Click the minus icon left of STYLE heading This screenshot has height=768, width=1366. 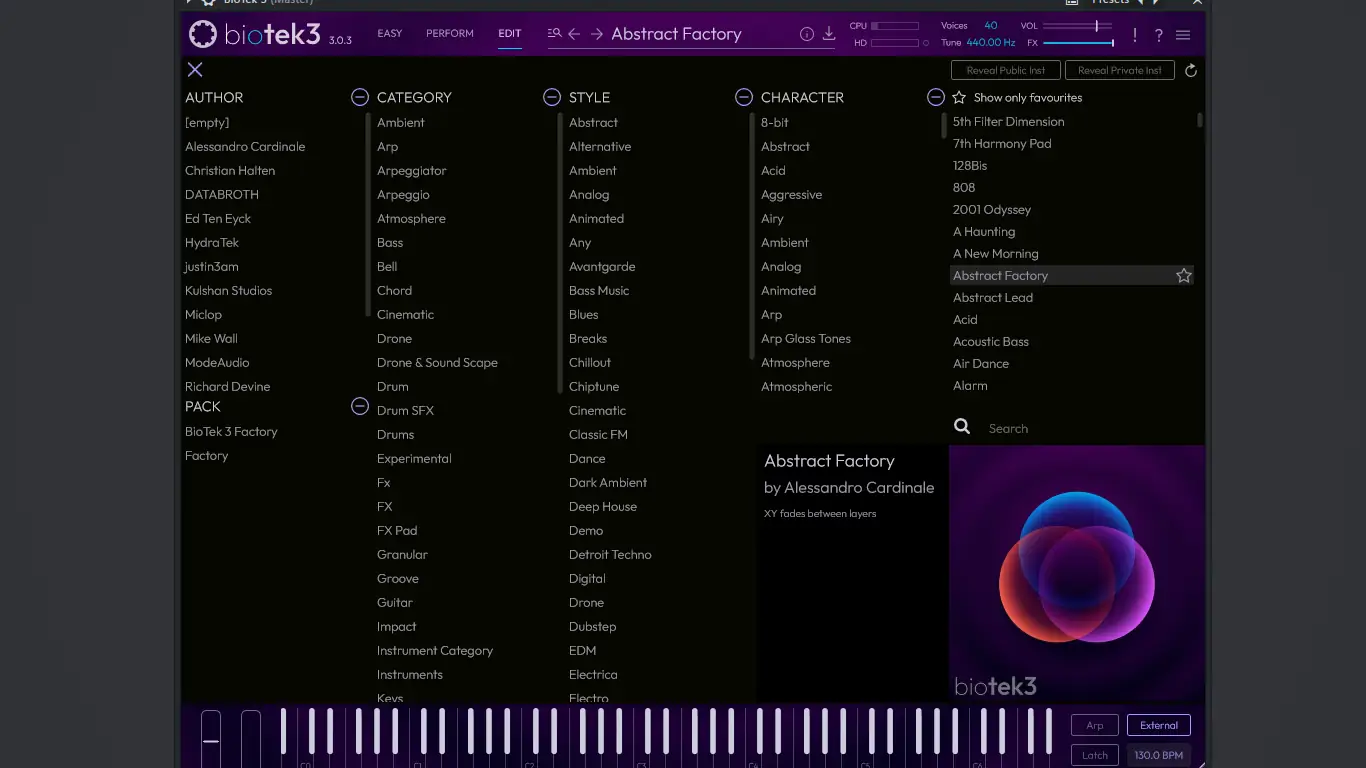point(552,97)
